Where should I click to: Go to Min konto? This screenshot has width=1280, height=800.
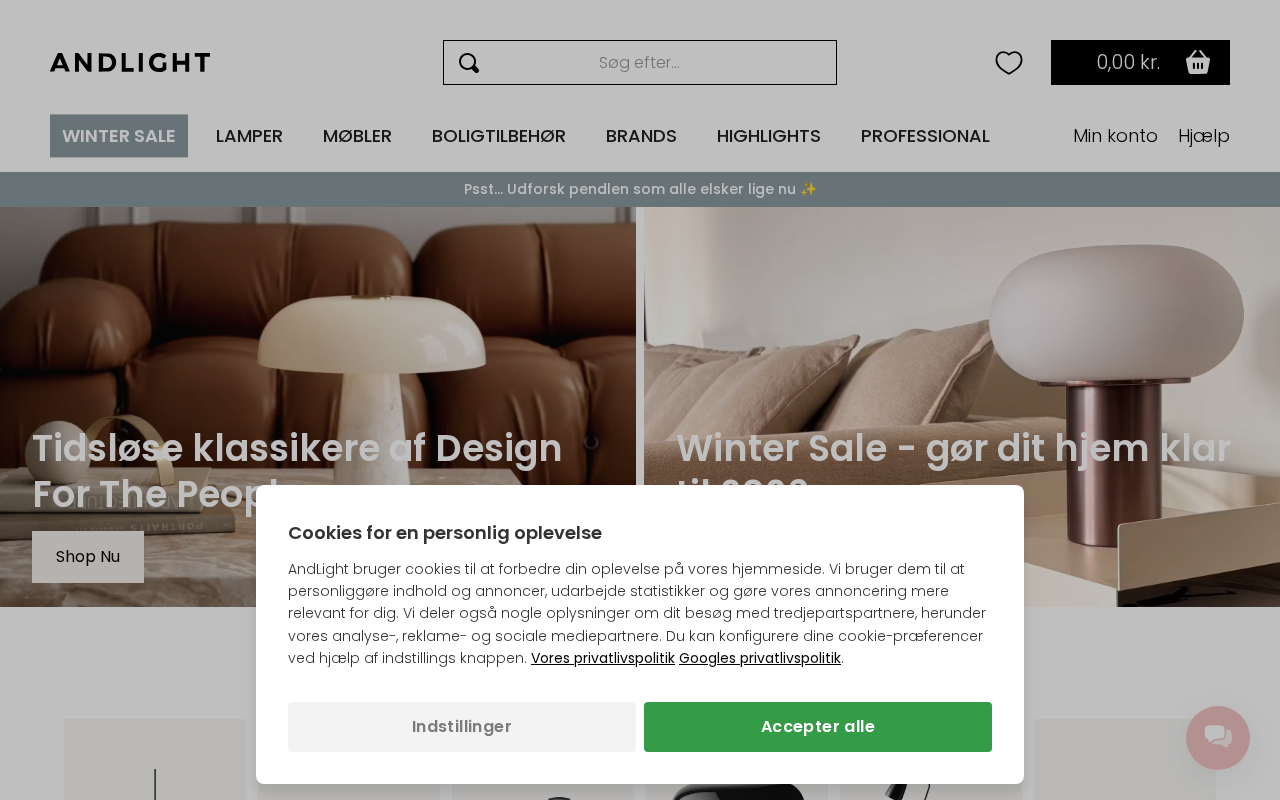[1115, 136]
